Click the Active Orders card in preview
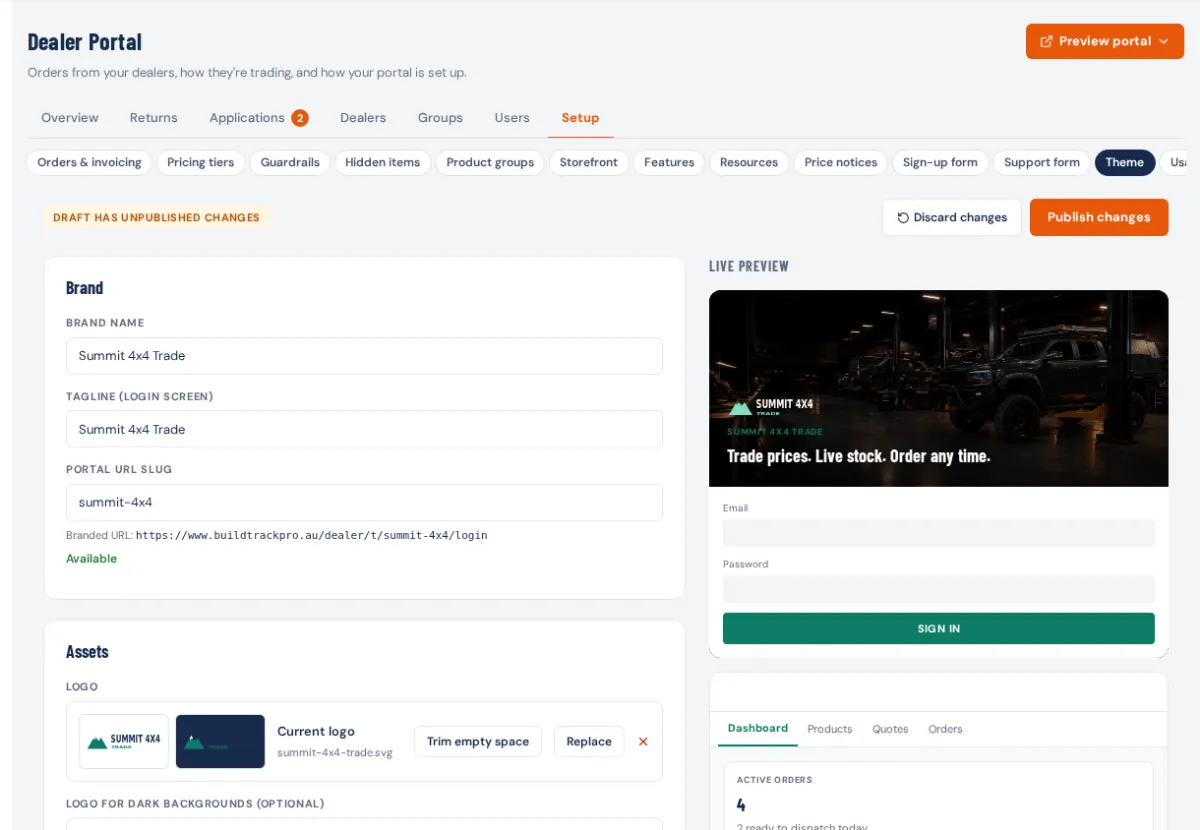The height and width of the screenshot is (830, 1200). click(x=938, y=797)
